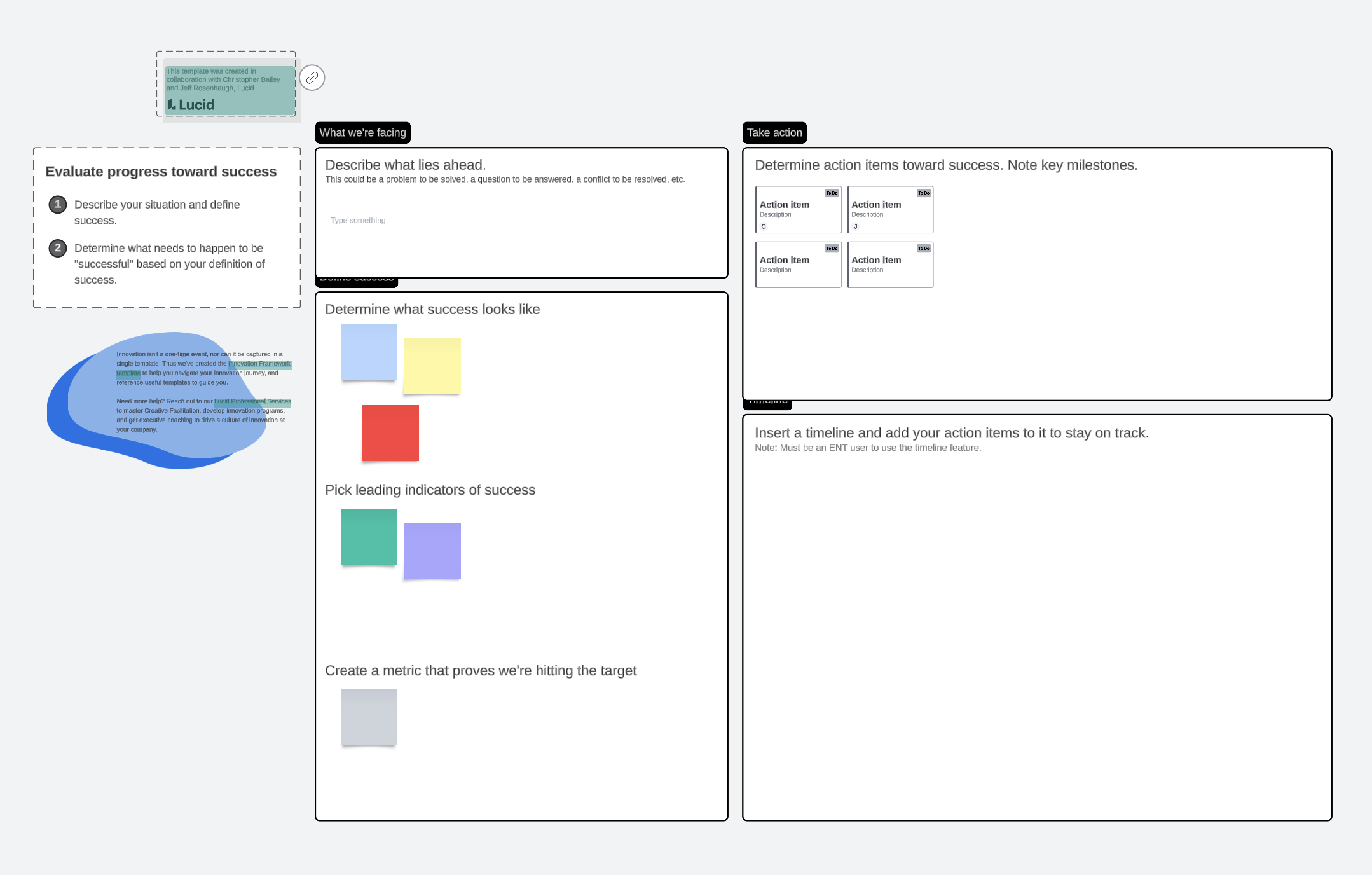Click the "Evaluate progress toward success" heading
1372x875 pixels.
pos(161,172)
